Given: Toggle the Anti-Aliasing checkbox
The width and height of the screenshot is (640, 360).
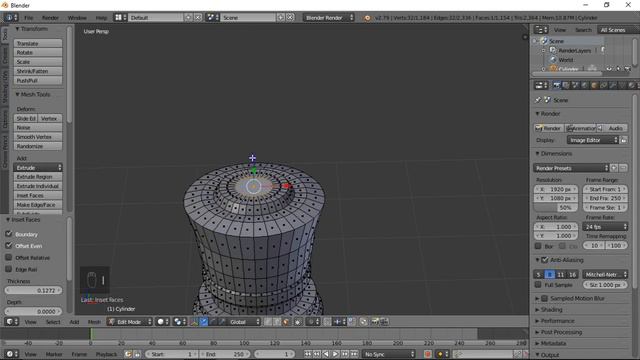Looking at the screenshot, I should (x=544, y=260).
